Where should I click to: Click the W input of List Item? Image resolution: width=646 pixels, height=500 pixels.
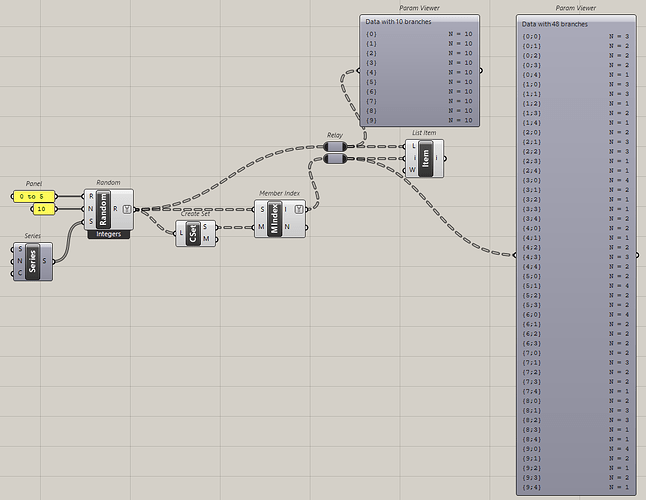(x=412, y=170)
